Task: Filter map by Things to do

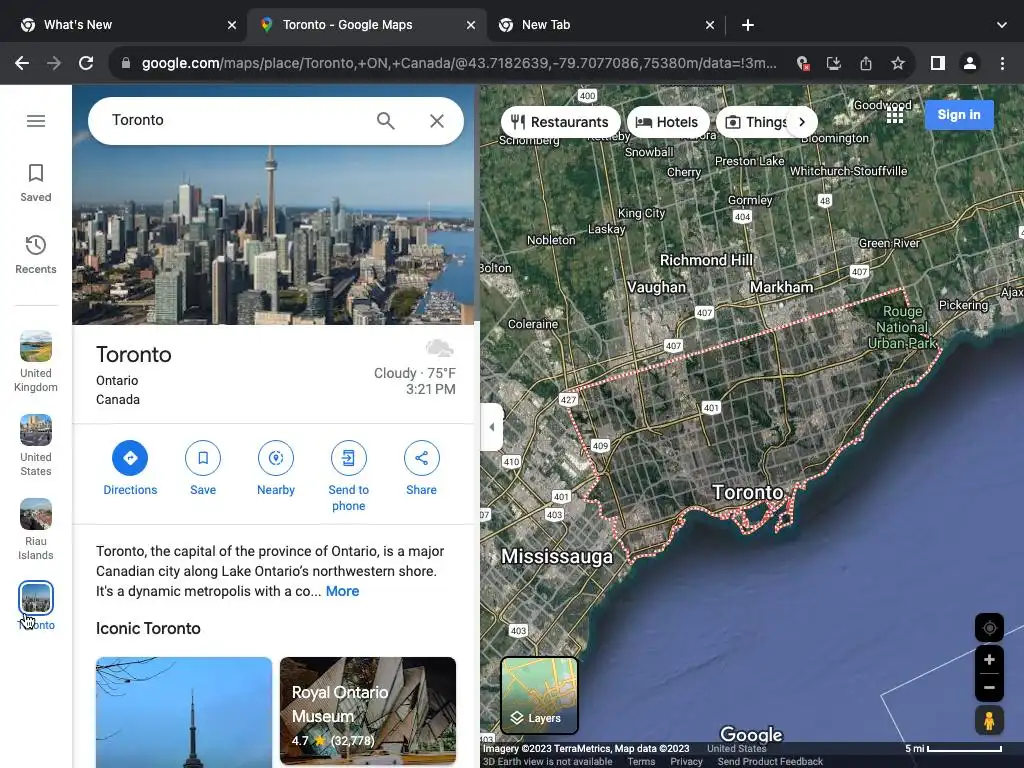Action: coord(754,122)
